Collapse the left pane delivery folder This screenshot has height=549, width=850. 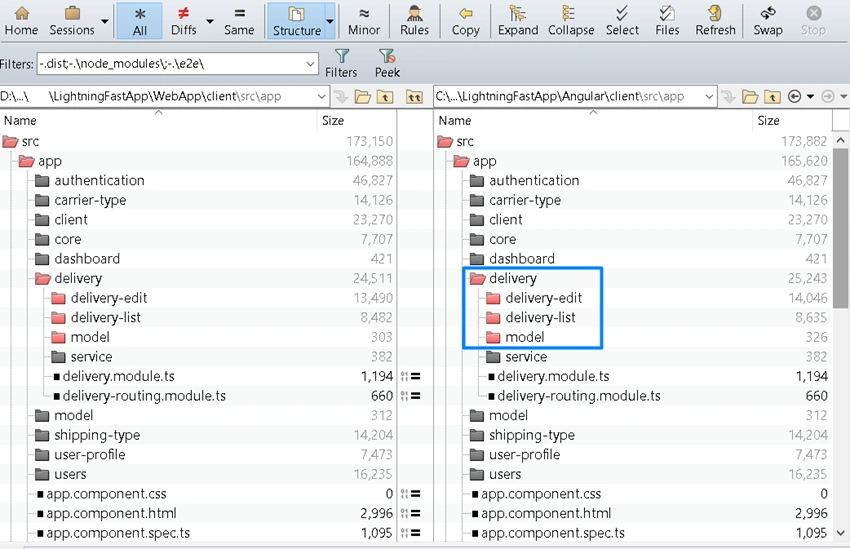(43, 279)
